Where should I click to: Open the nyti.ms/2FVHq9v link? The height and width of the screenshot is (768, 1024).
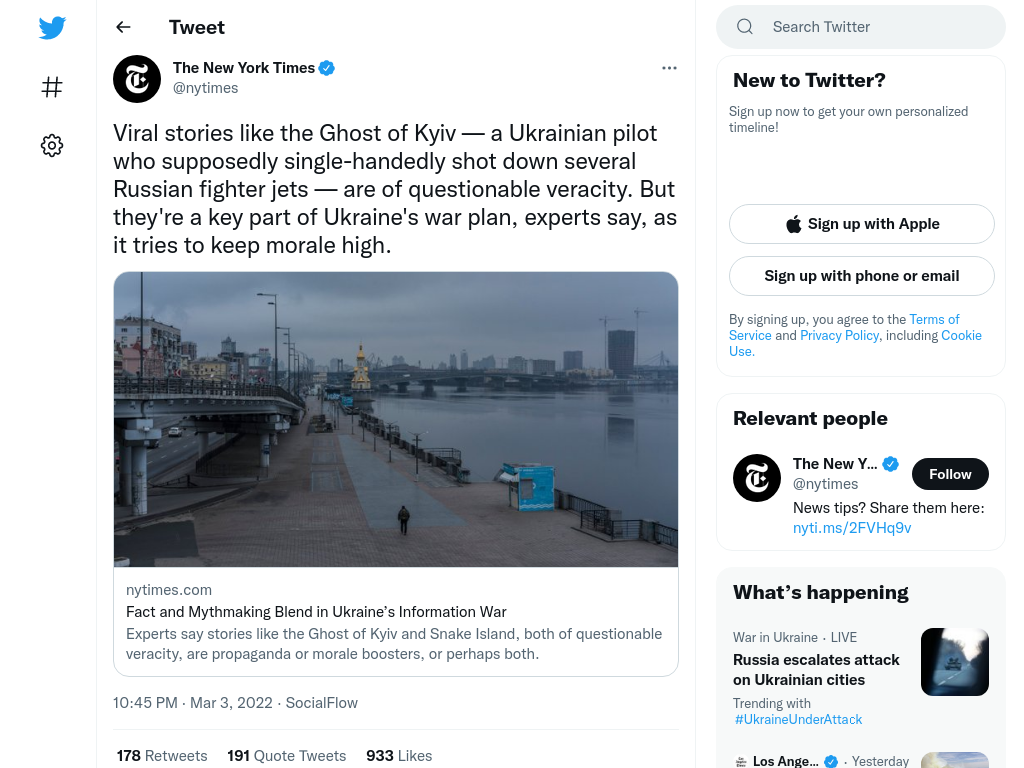[x=852, y=528]
